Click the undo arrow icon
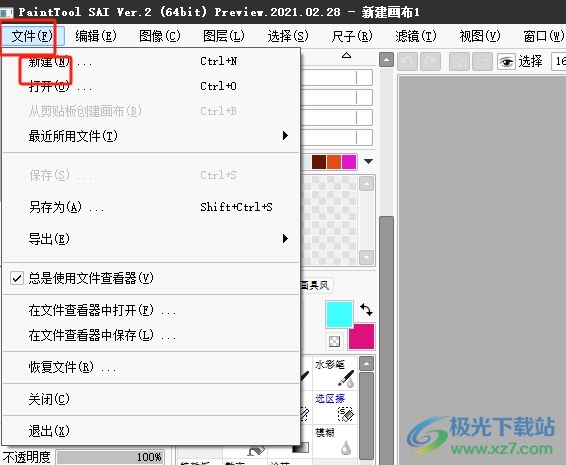The image size is (566, 465). (407, 61)
